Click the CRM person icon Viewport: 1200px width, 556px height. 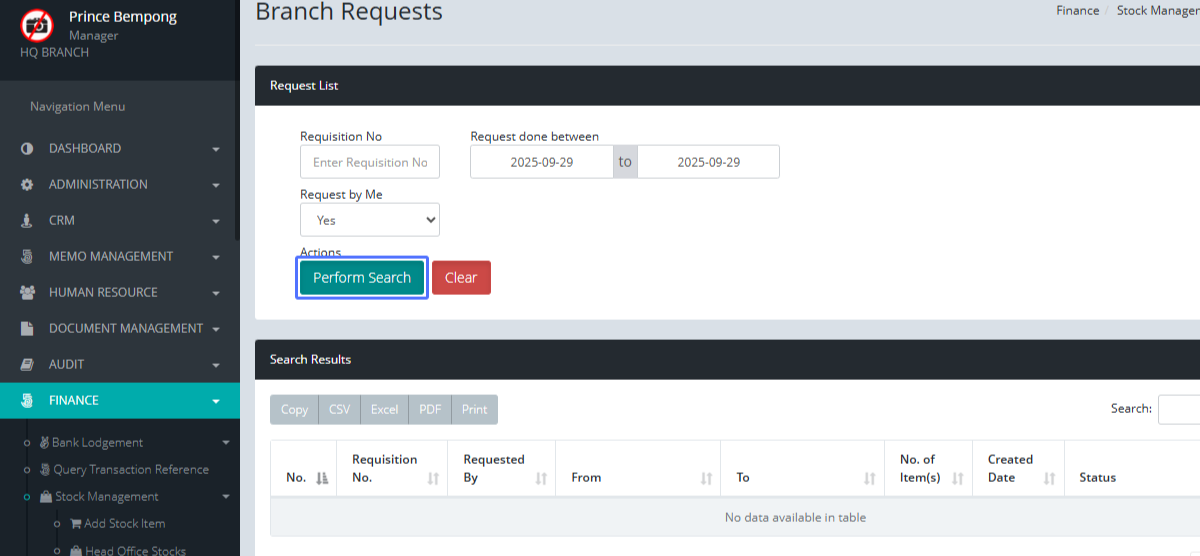[x=27, y=221]
